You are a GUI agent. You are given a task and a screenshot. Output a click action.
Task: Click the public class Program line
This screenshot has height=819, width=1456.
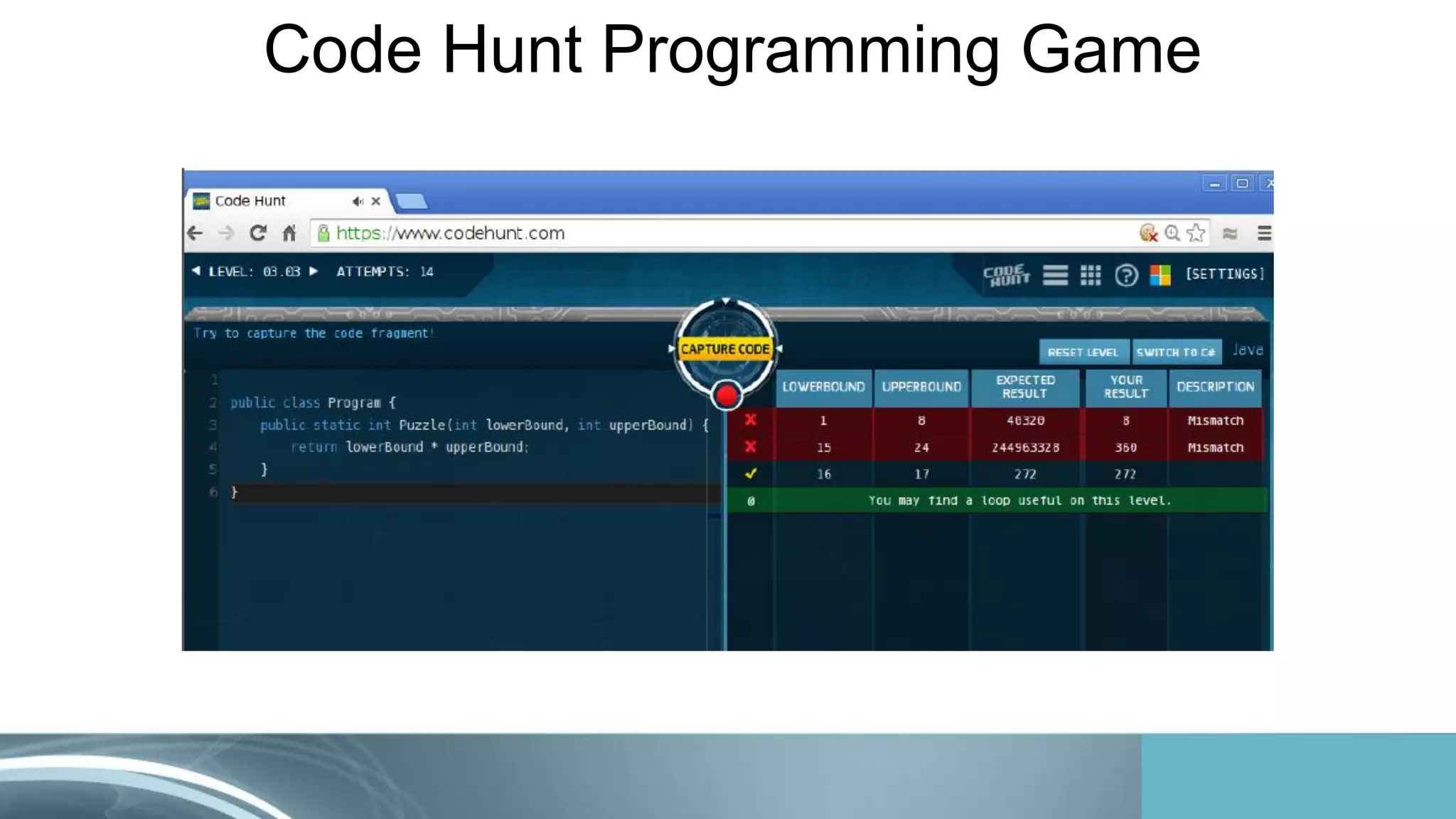pyautogui.click(x=313, y=402)
